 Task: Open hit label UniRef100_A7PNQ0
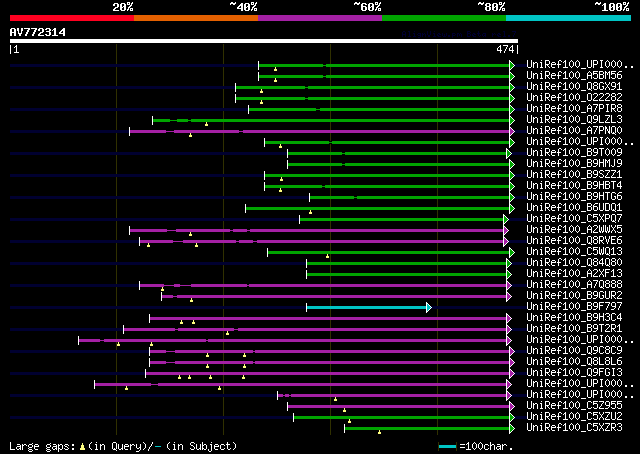pos(574,131)
